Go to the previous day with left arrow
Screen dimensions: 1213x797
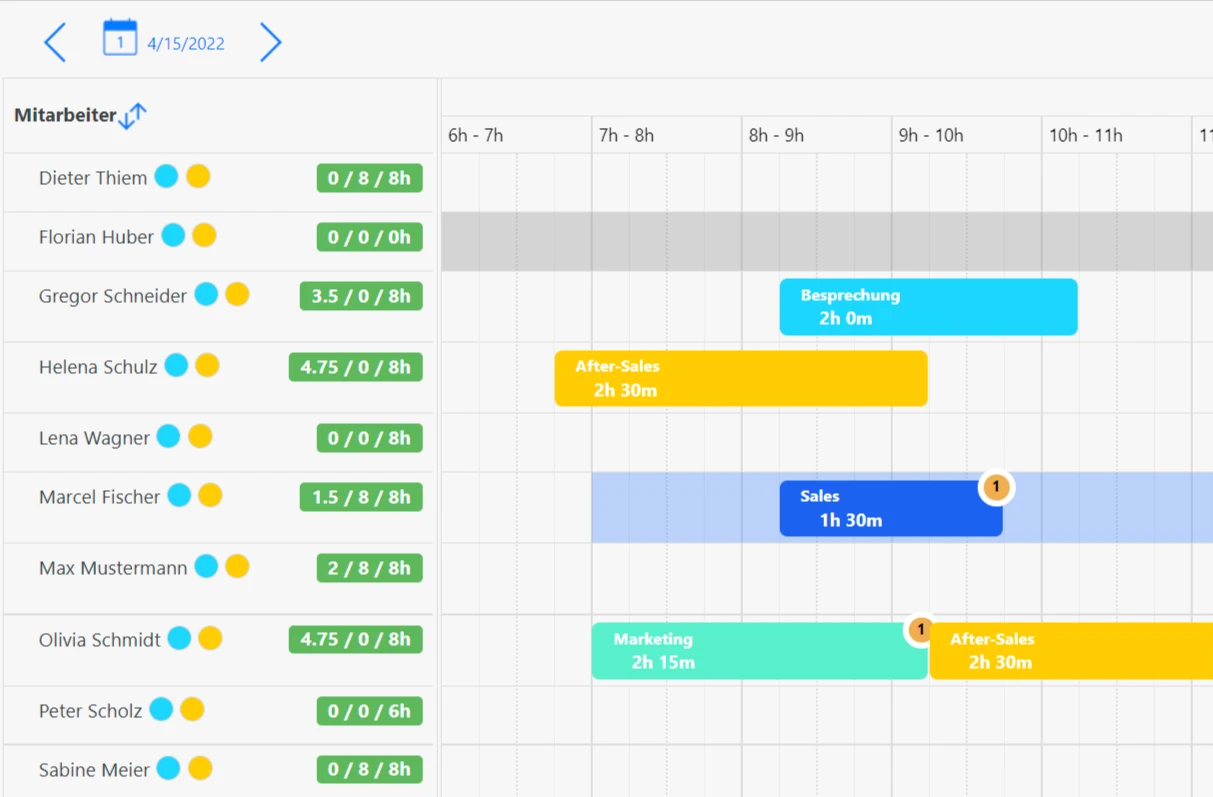pos(55,43)
